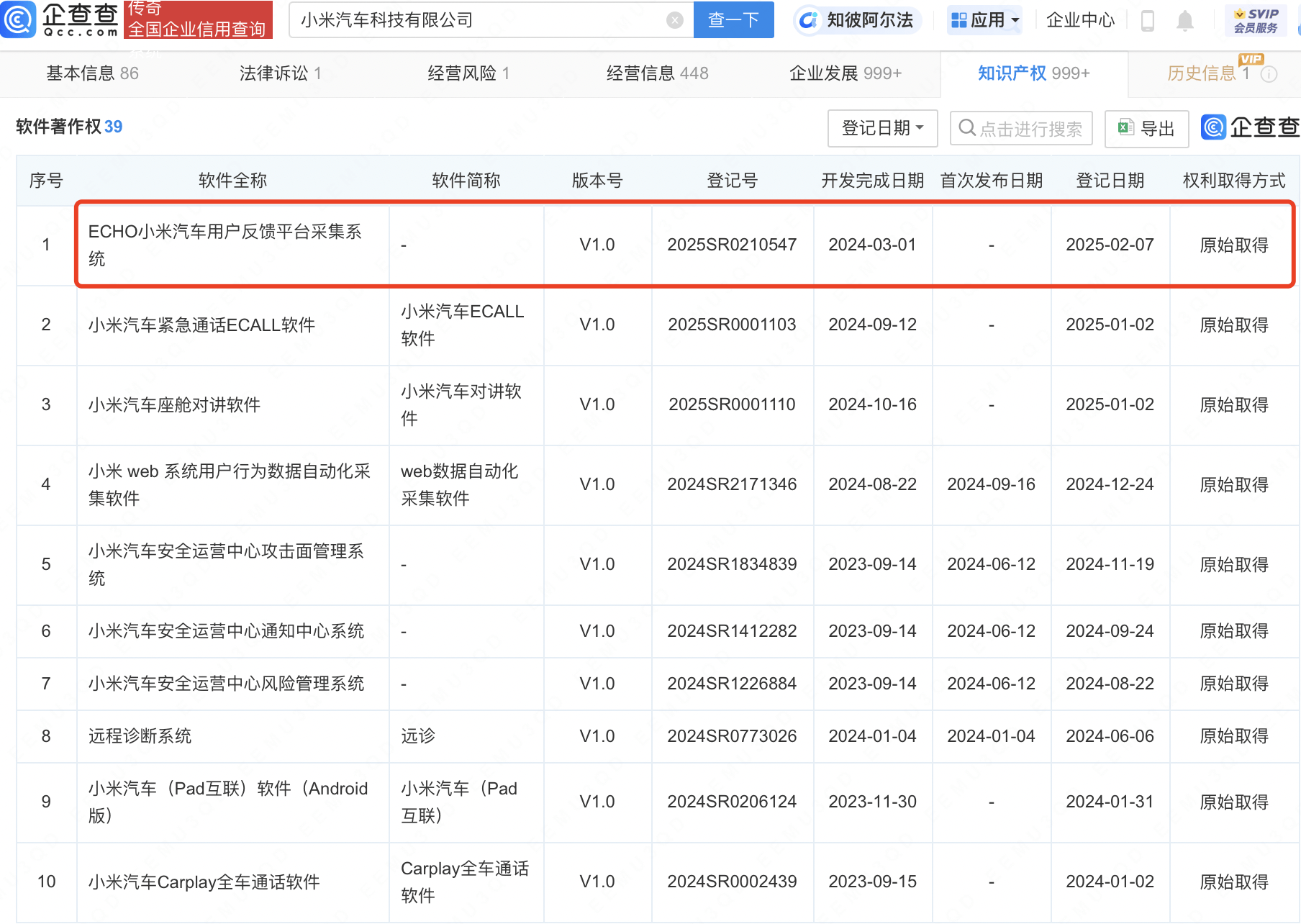Click 小米汽车安全运营中心通知中心系统 name
Screen dimensions: 1301x924
[226, 631]
